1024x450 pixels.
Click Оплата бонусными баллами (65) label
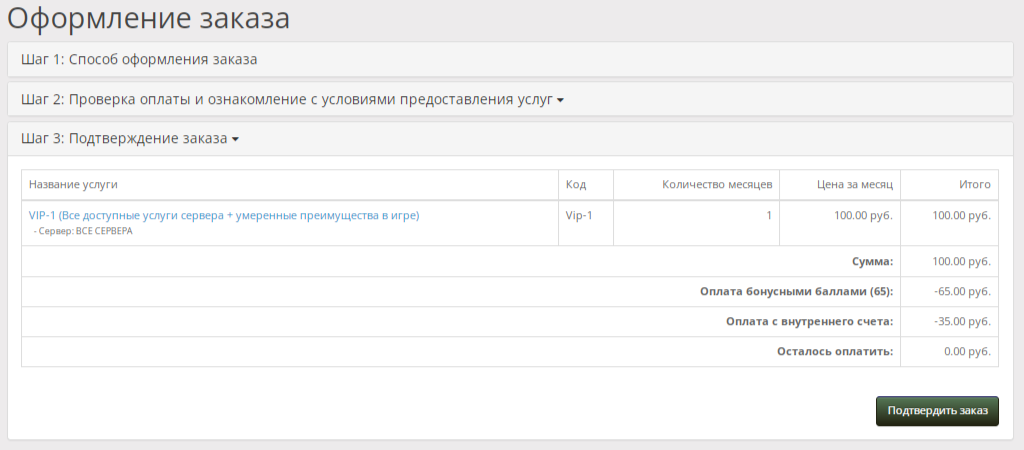point(797,291)
